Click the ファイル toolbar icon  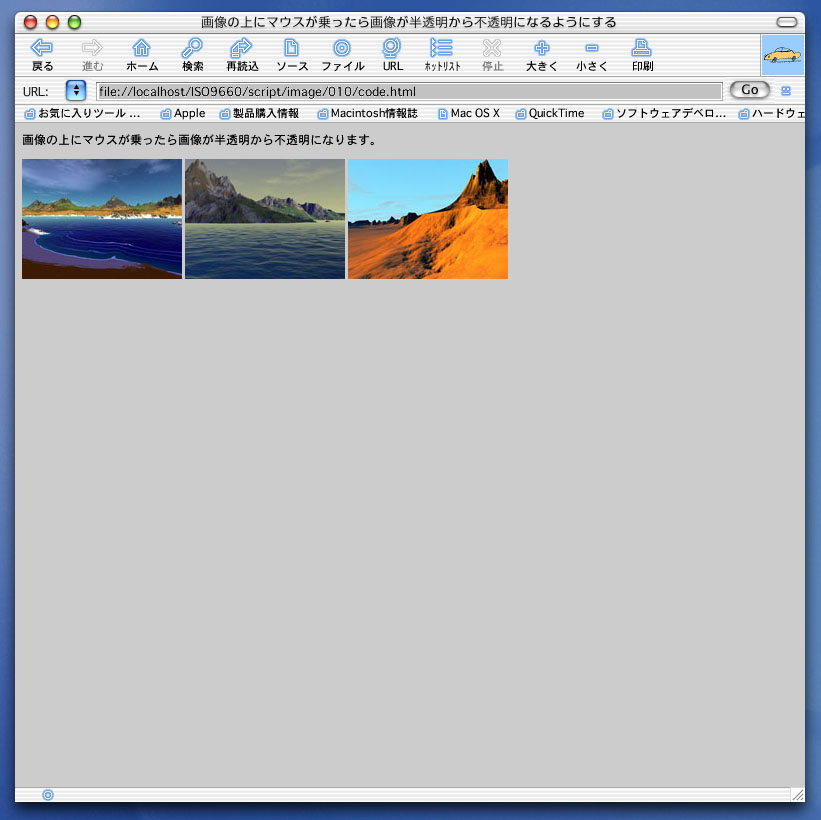pyautogui.click(x=342, y=54)
